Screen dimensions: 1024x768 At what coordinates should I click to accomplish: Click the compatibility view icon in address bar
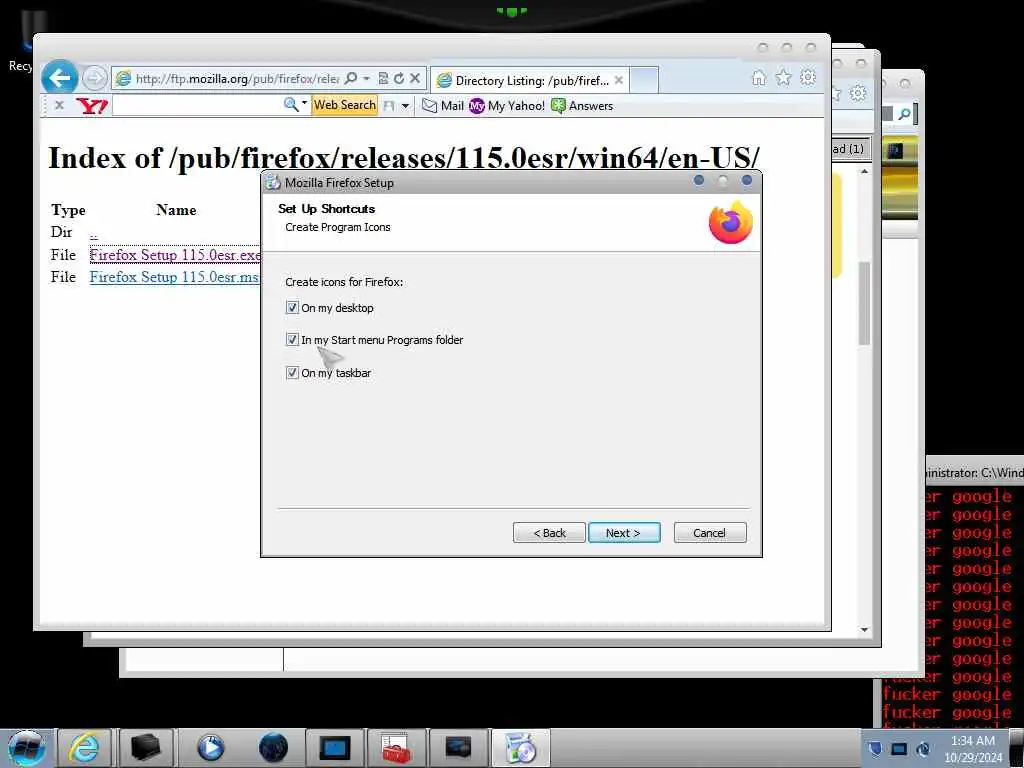coord(383,78)
